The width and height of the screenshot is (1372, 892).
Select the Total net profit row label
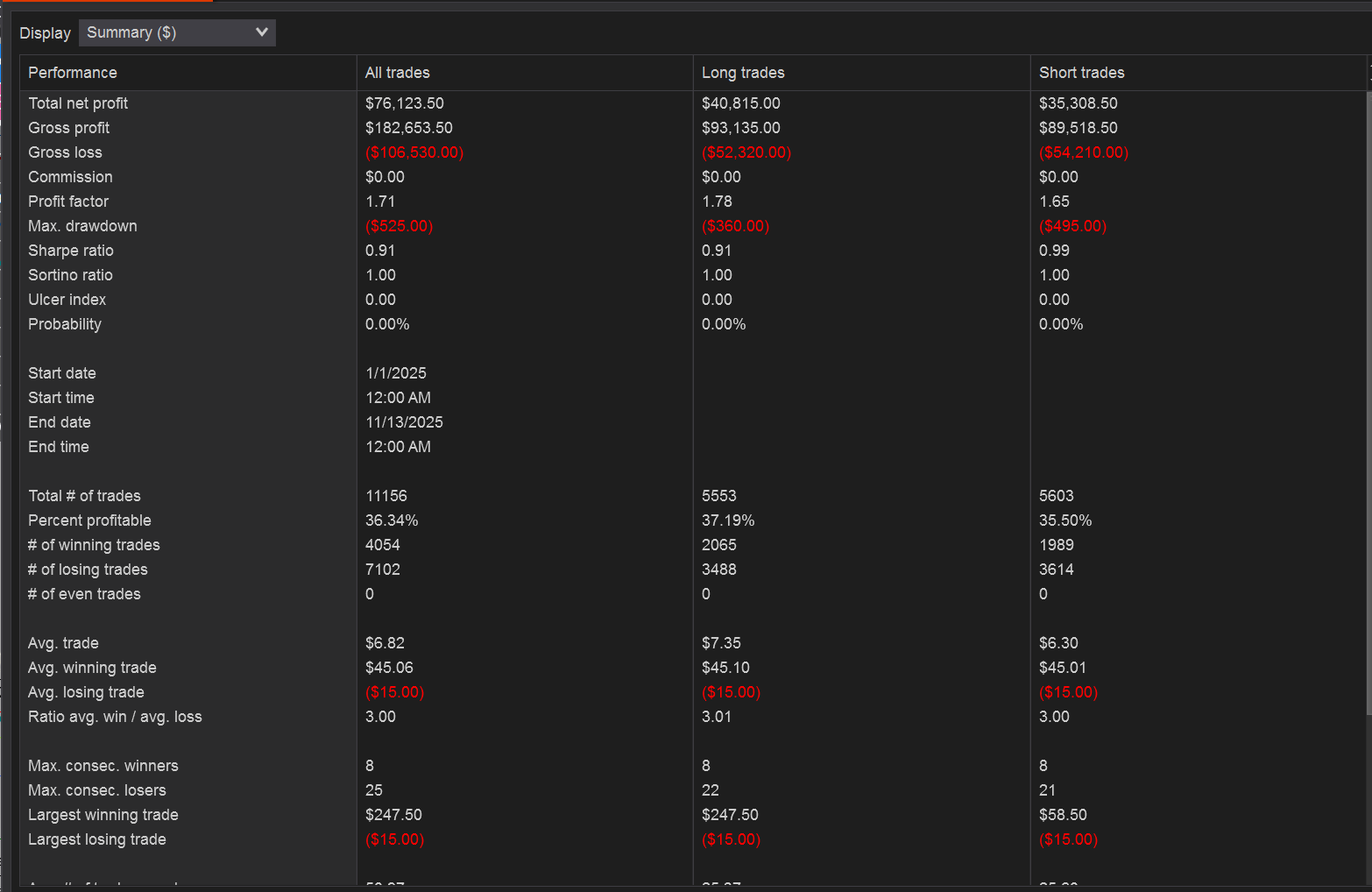tap(78, 103)
